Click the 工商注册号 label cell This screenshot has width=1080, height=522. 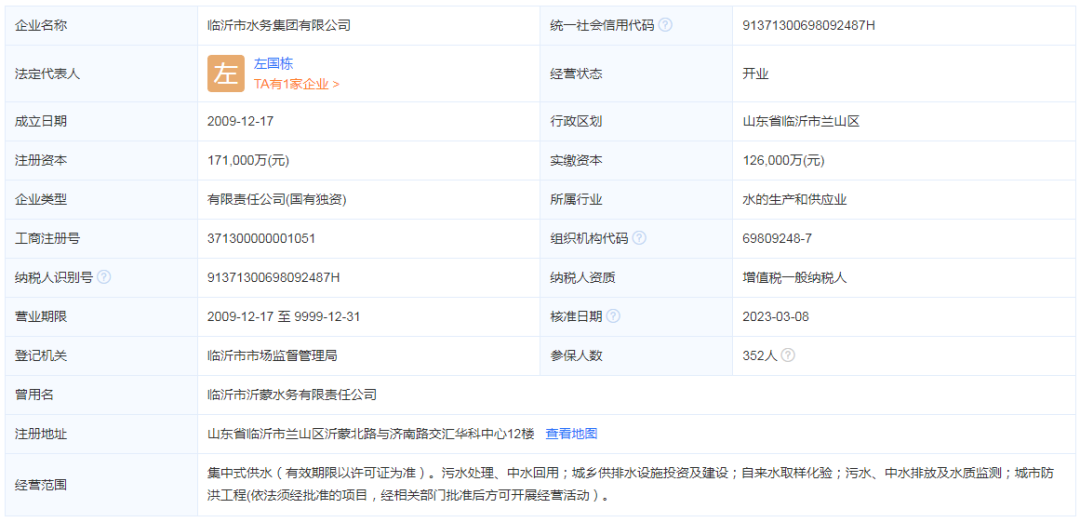point(101,239)
